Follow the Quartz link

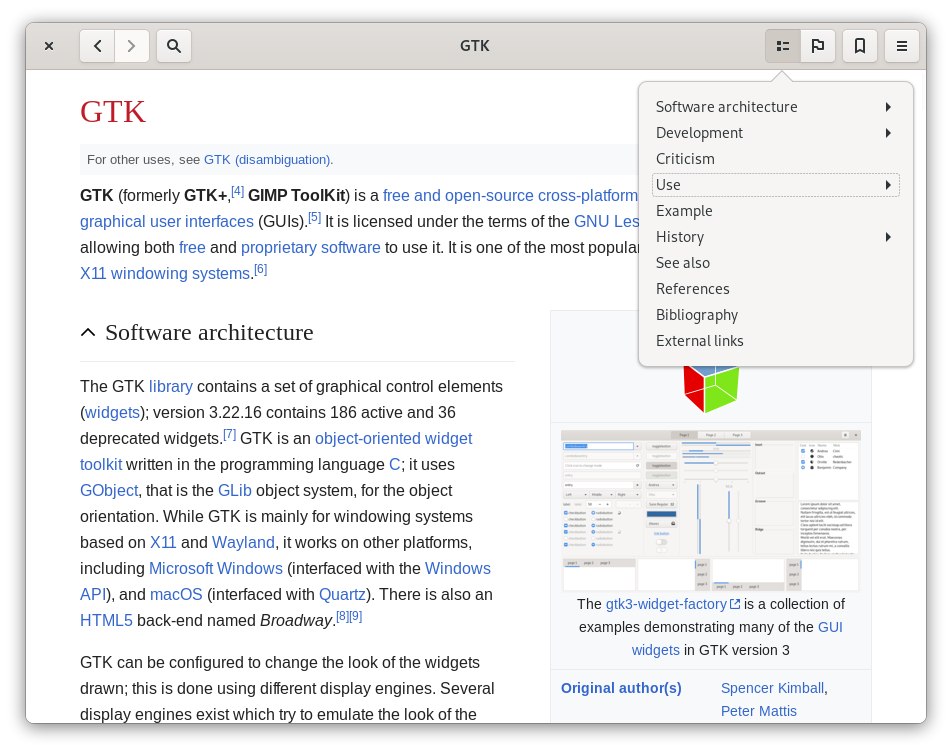point(342,595)
